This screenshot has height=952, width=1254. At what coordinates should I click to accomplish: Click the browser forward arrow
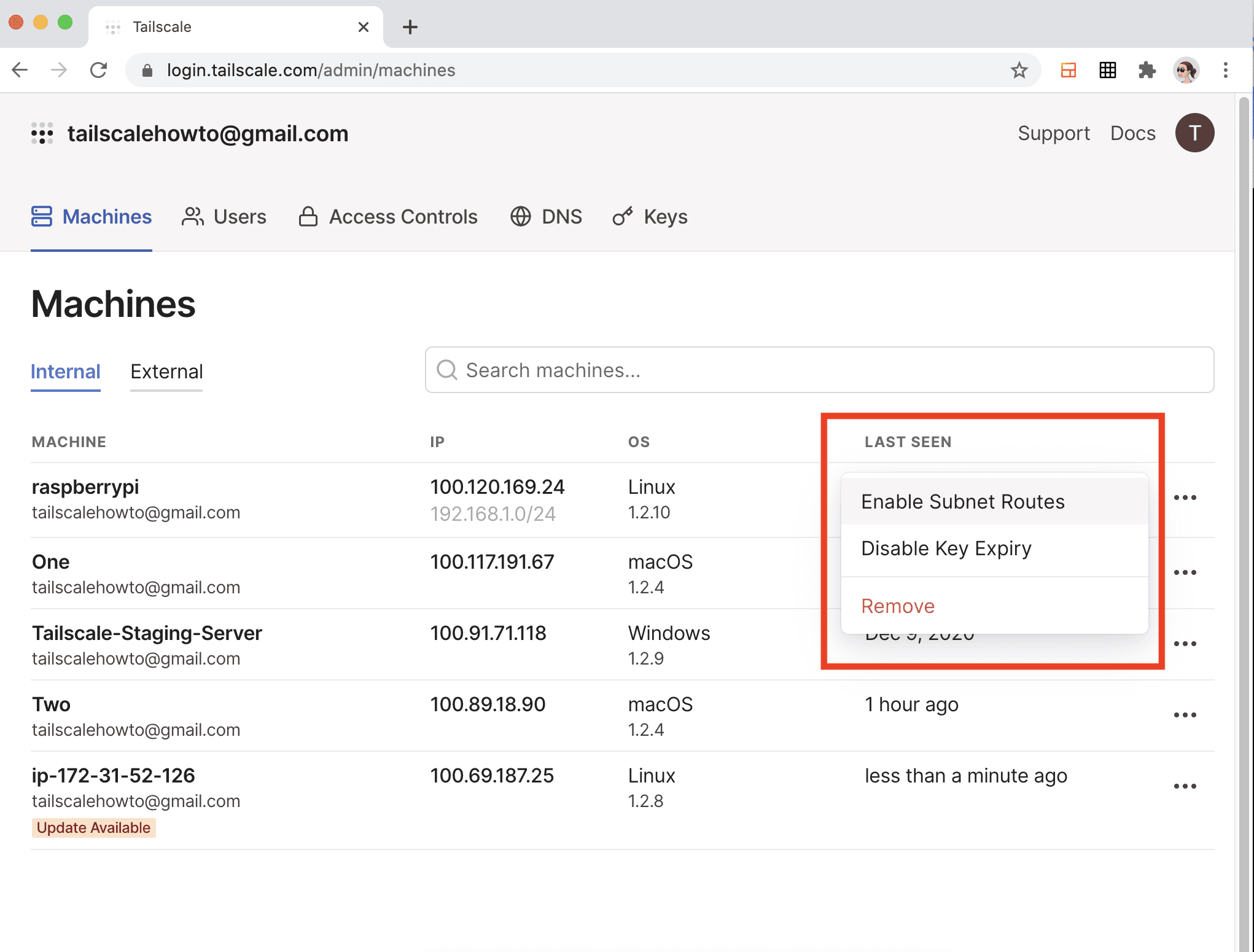pyautogui.click(x=59, y=70)
